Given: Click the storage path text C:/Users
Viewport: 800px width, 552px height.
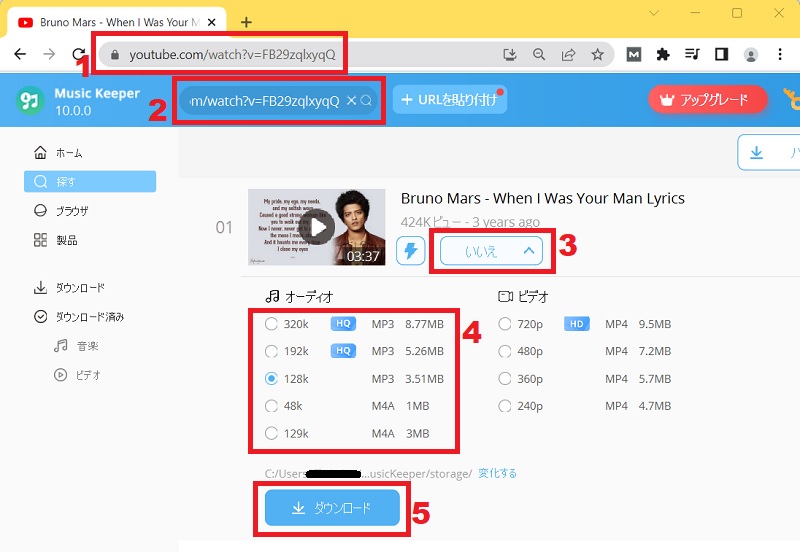Looking at the screenshot, I should click(368, 474).
